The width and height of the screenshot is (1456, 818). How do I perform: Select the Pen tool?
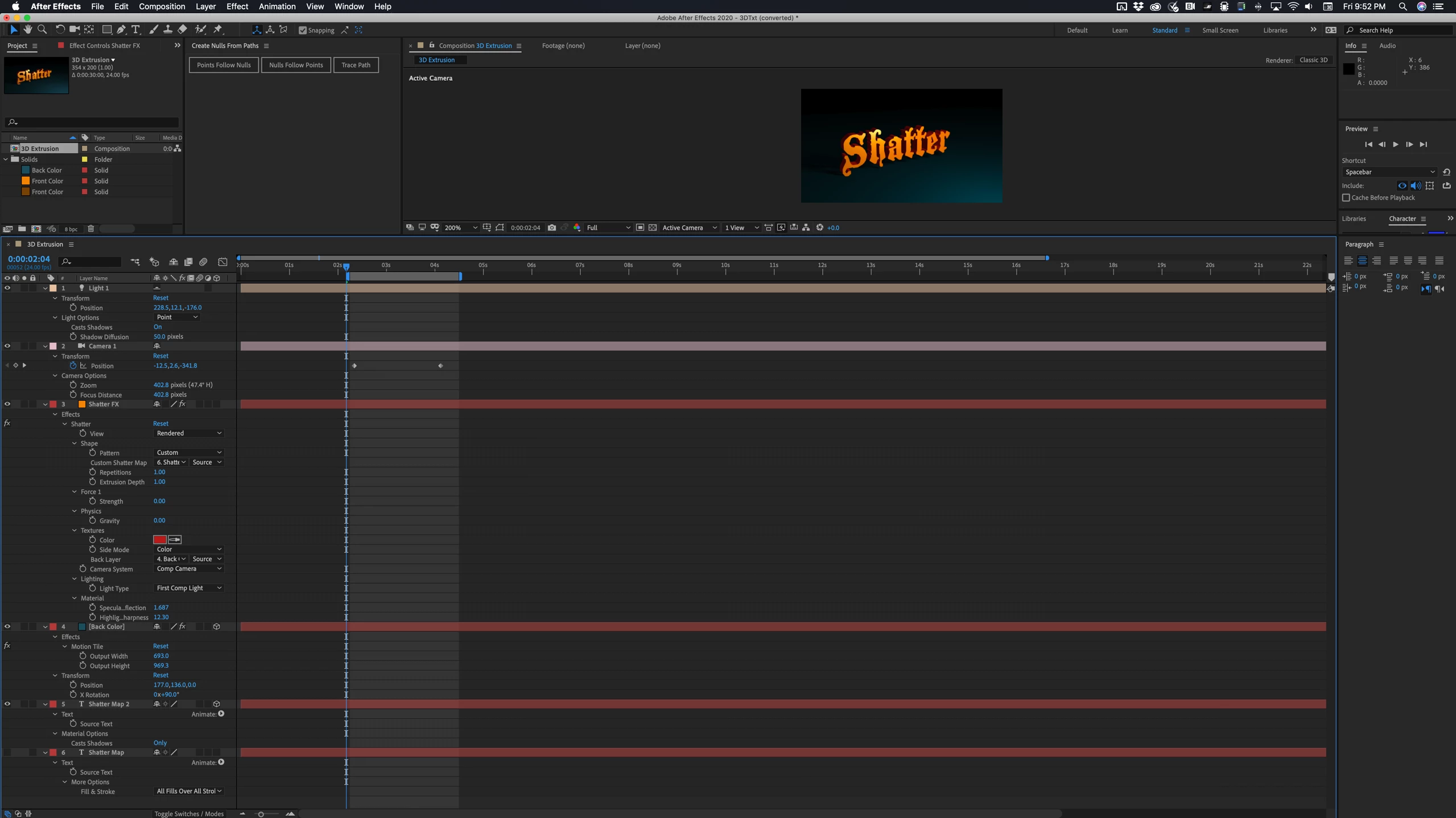tap(121, 30)
